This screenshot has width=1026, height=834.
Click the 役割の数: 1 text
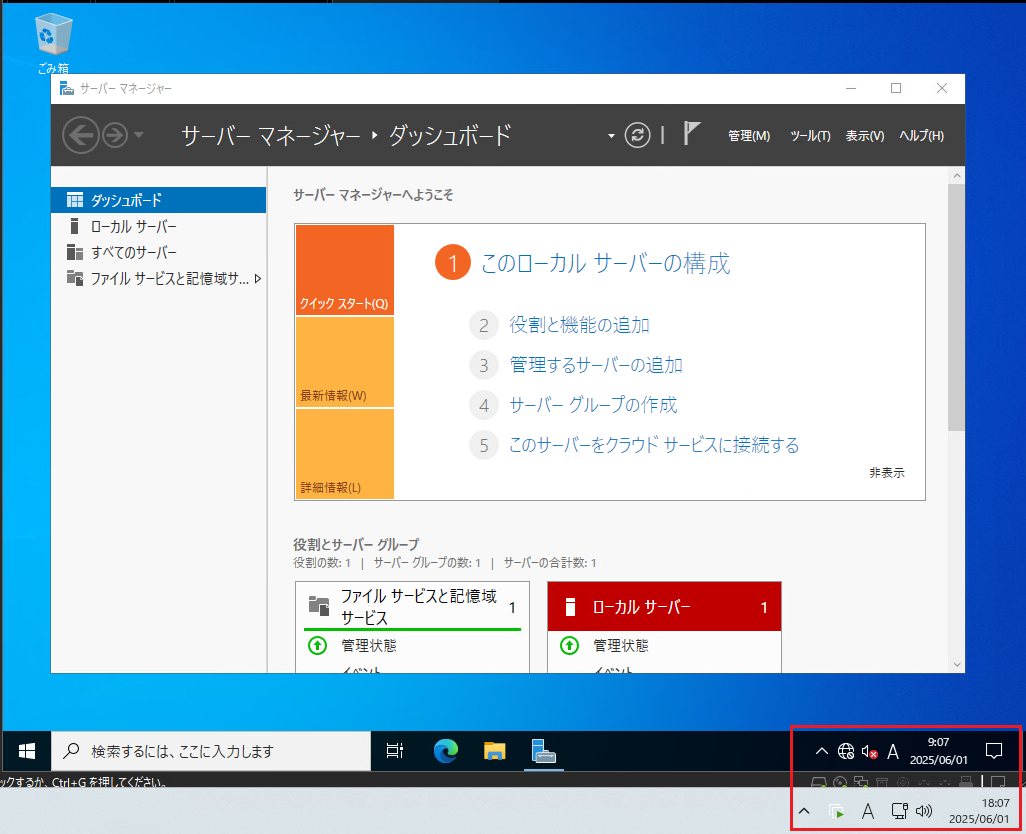pos(322,563)
